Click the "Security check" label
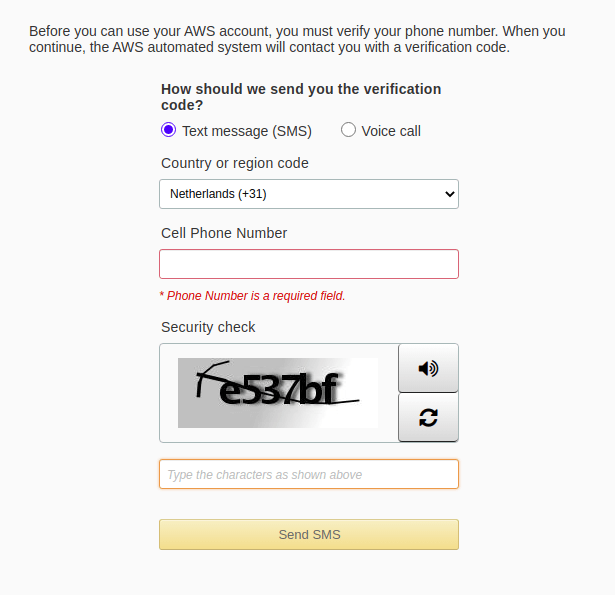Image resolution: width=615 pixels, height=595 pixels. click(208, 327)
